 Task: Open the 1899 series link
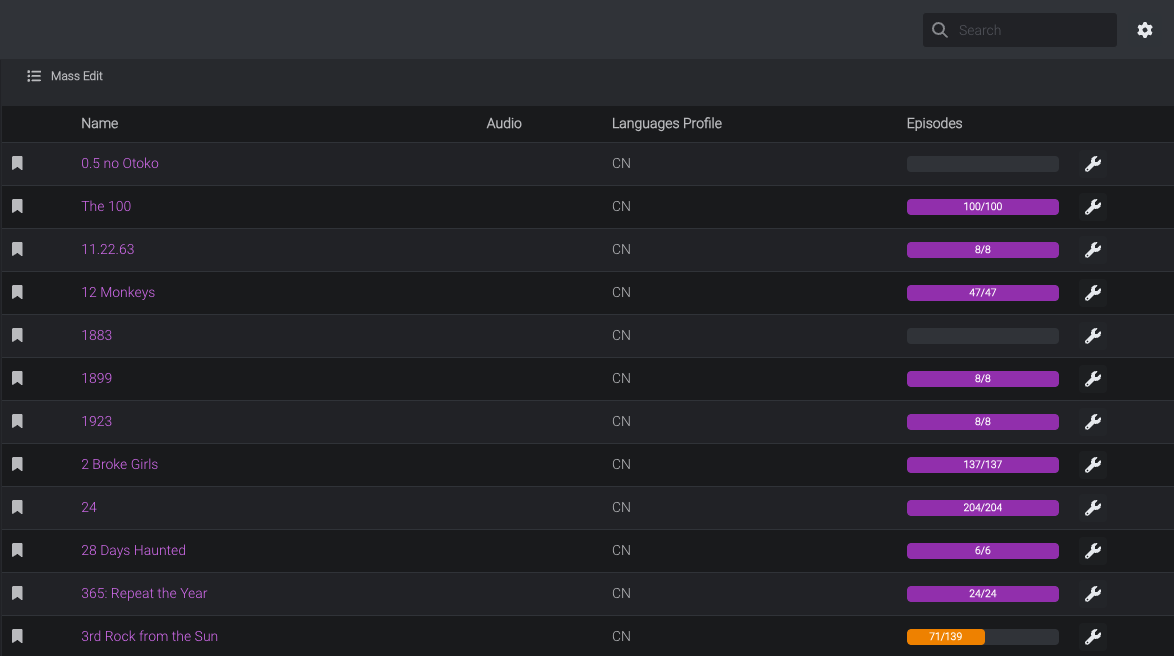[96, 378]
